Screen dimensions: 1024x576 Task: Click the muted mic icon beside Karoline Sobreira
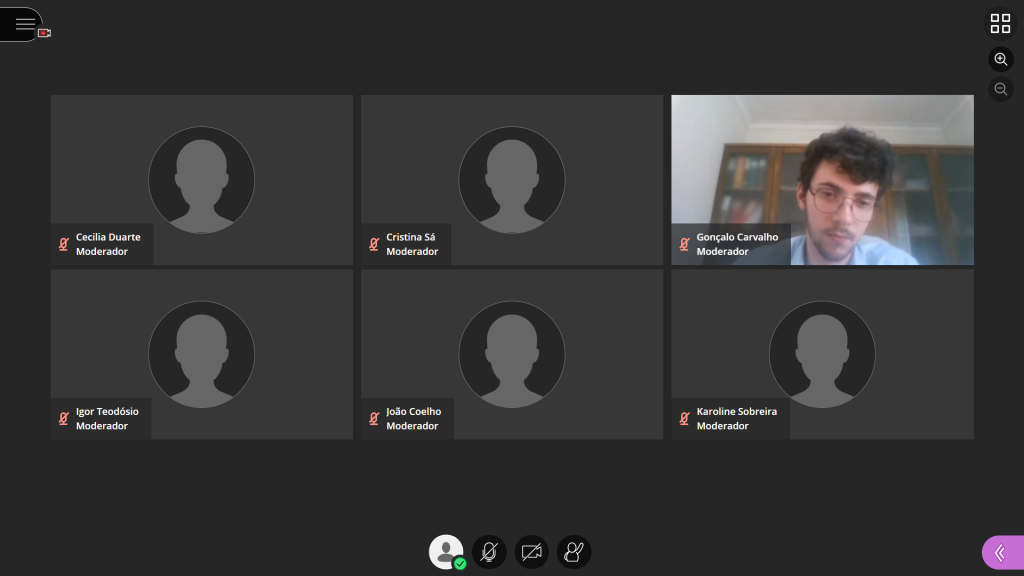[685, 418]
